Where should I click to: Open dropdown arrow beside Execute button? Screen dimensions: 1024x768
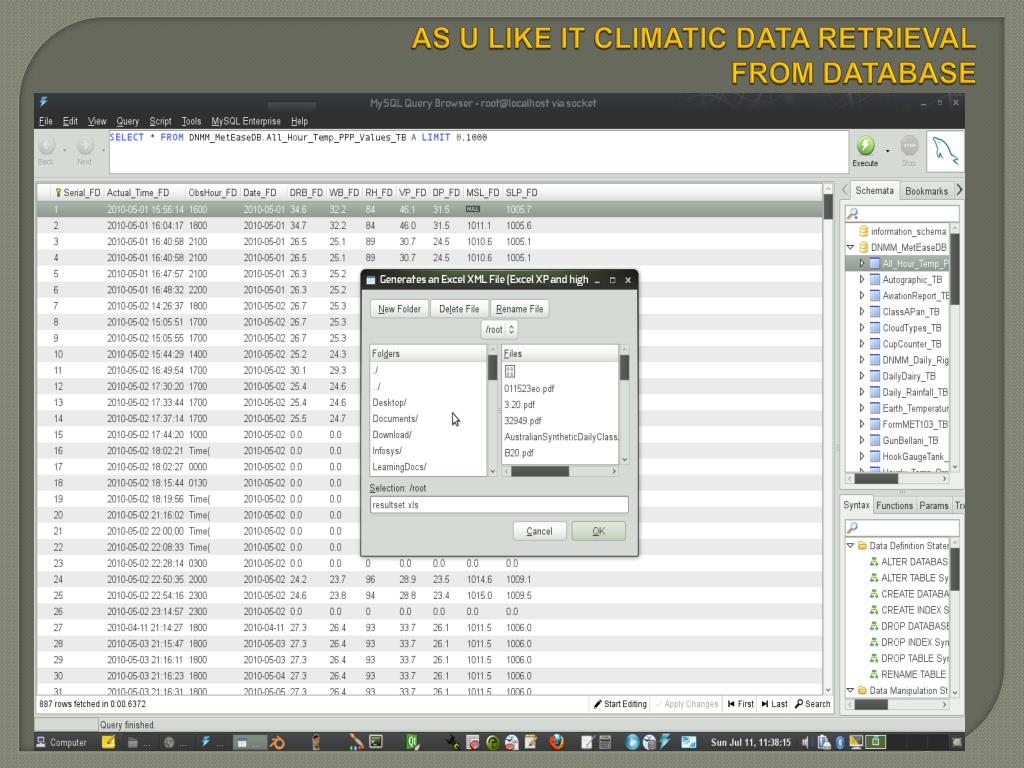tap(888, 150)
